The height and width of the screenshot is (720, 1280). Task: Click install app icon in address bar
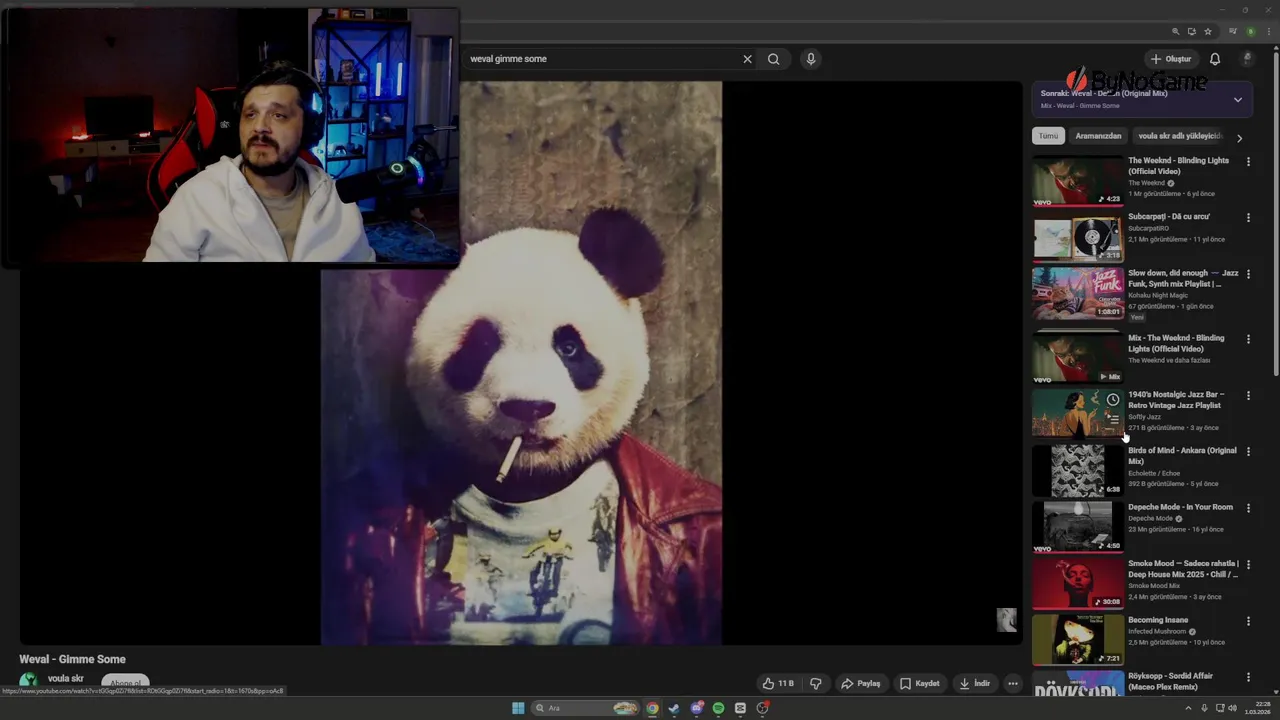pyautogui.click(x=1191, y=31)
